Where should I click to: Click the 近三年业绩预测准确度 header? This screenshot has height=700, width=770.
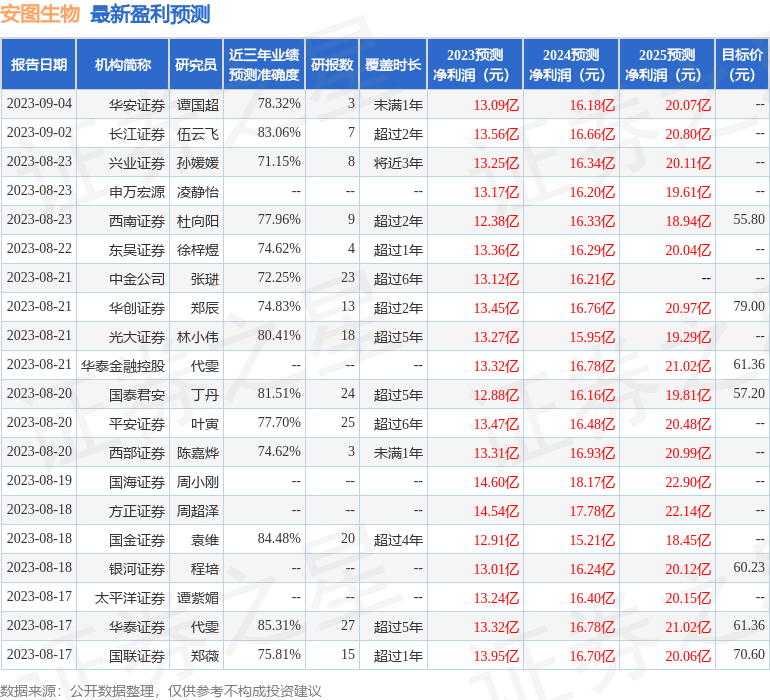coord(264,64)
